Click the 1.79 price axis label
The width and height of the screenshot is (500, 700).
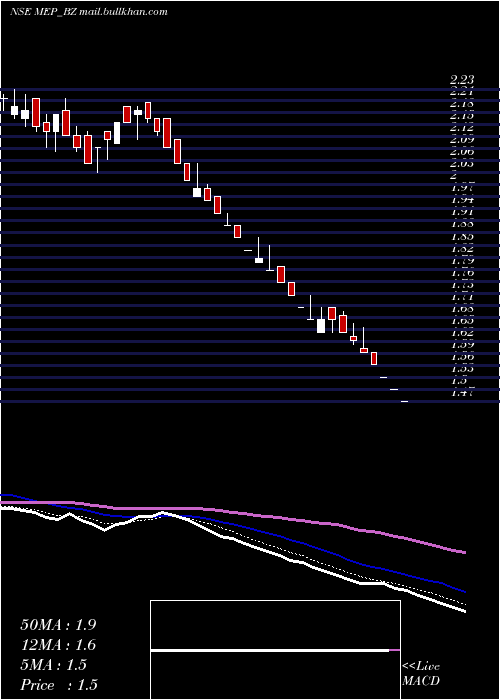[462, 261]
